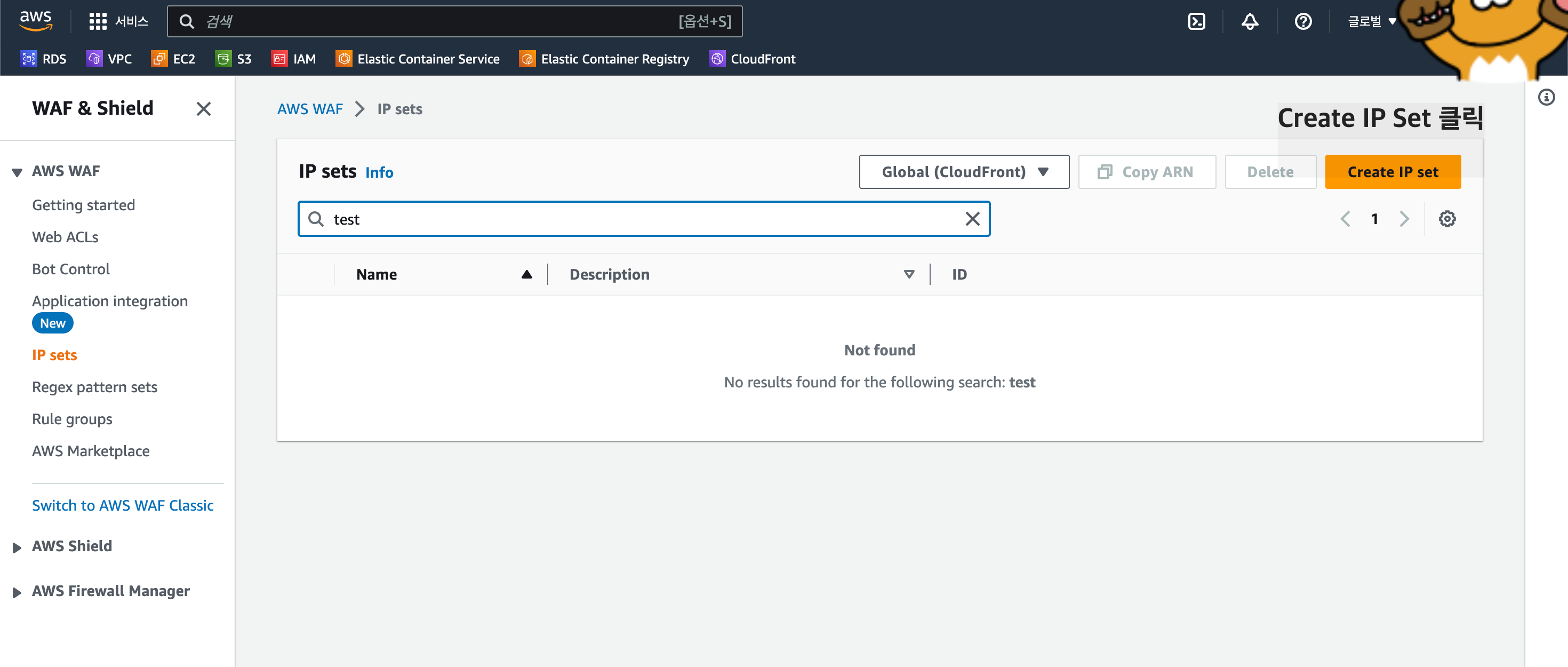Viewport: 1568px width, 667px height.
Task: Click the Create IP set button
Action: tap(1392, 172)
